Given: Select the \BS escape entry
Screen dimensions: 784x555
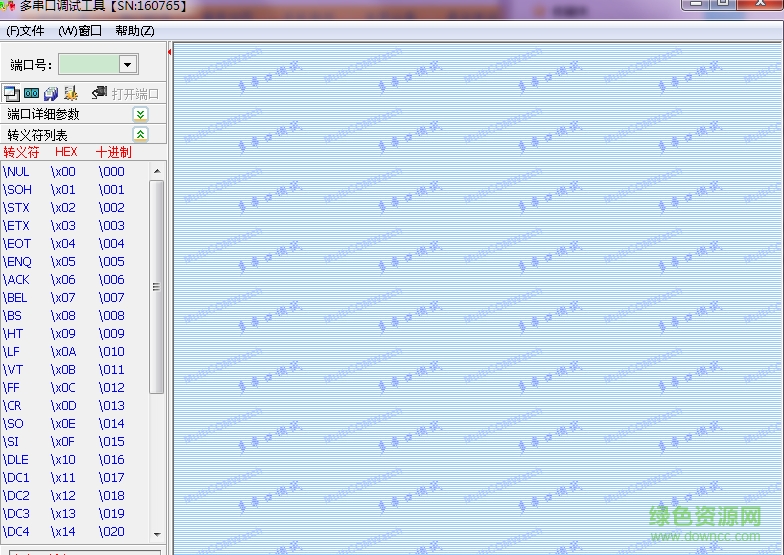Looking at the screenshot, I should tap(12, 316).
